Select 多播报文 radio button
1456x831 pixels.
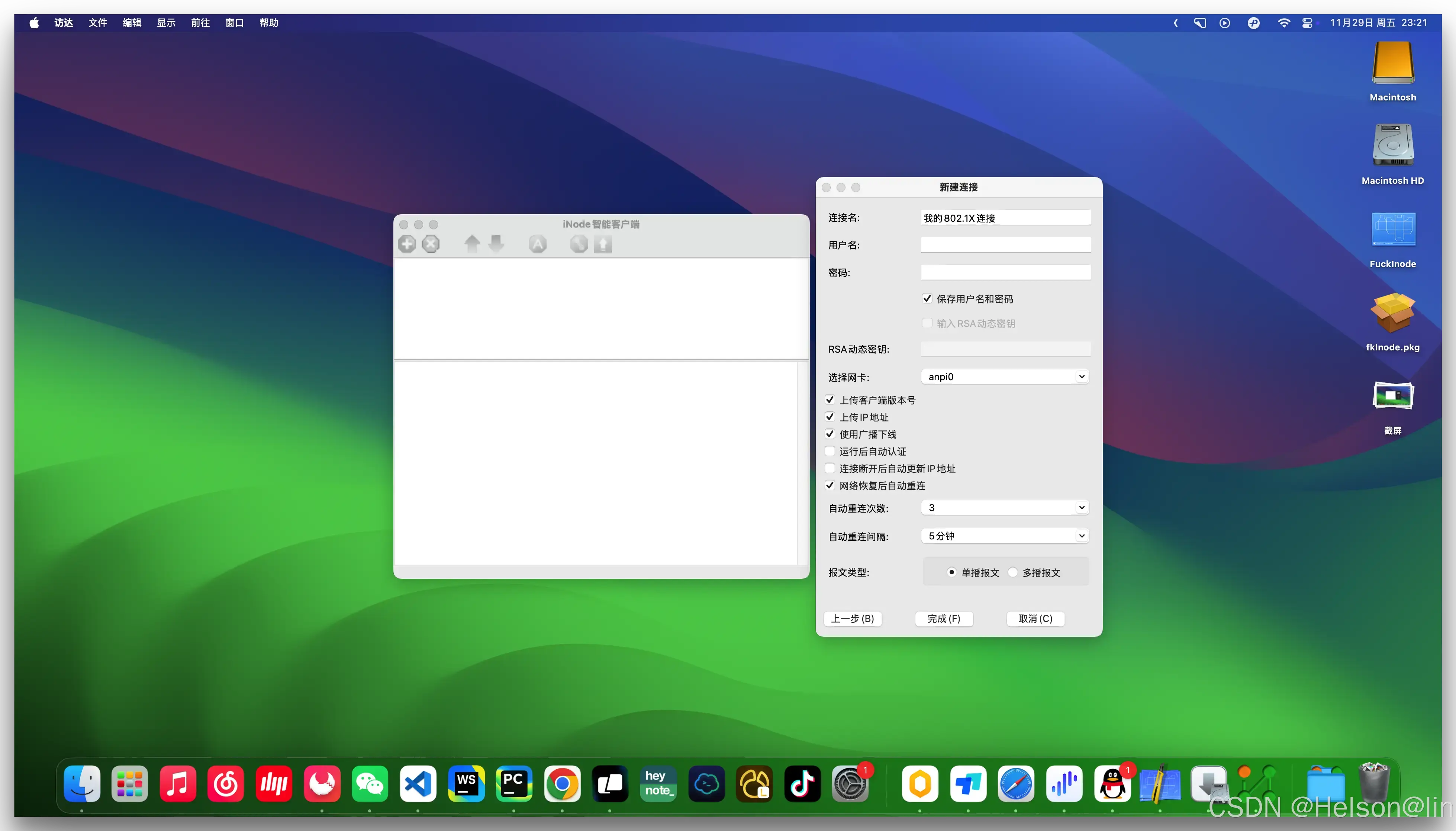1013,572
